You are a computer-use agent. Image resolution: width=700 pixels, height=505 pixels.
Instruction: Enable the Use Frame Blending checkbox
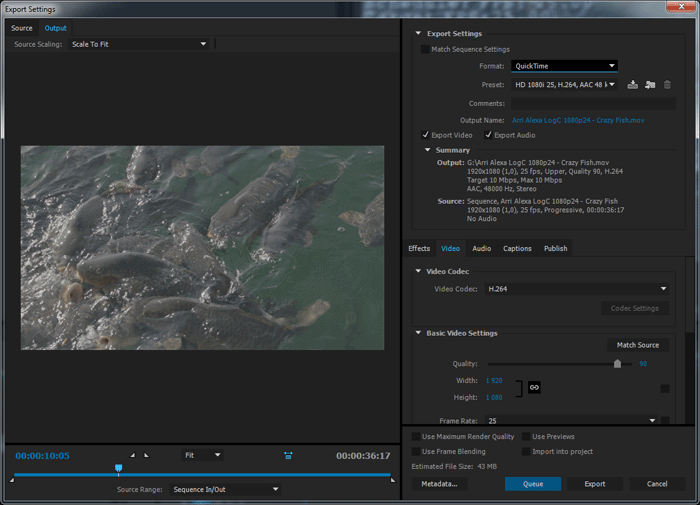(416, 451)
